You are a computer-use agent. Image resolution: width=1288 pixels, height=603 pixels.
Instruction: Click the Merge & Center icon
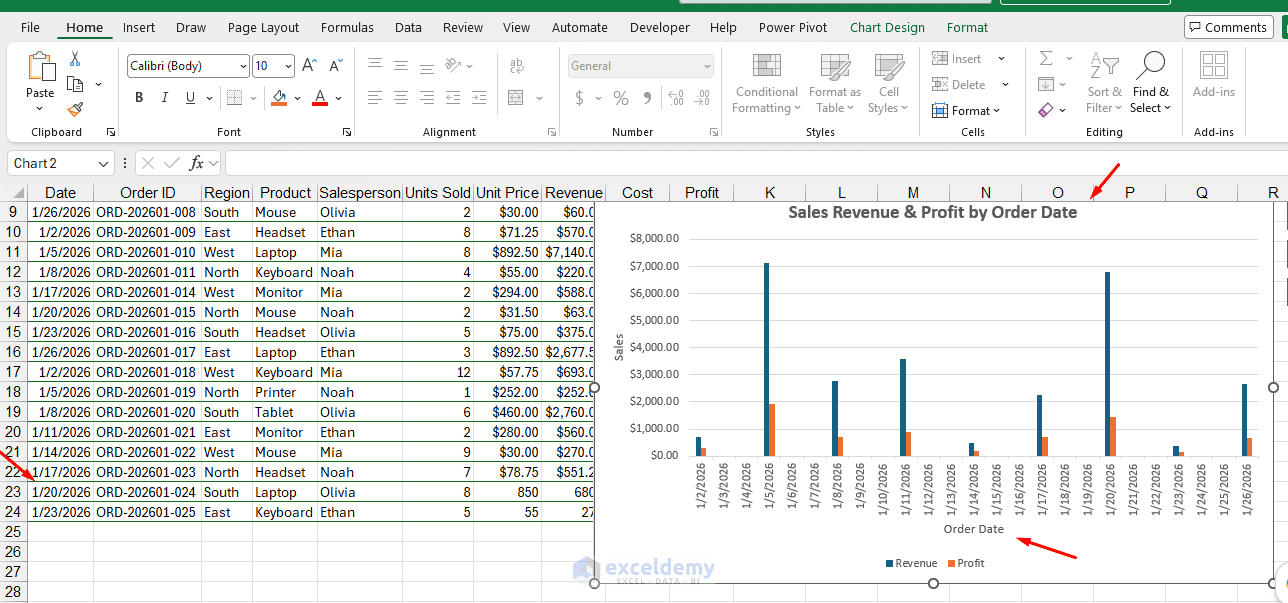[516, 98]
